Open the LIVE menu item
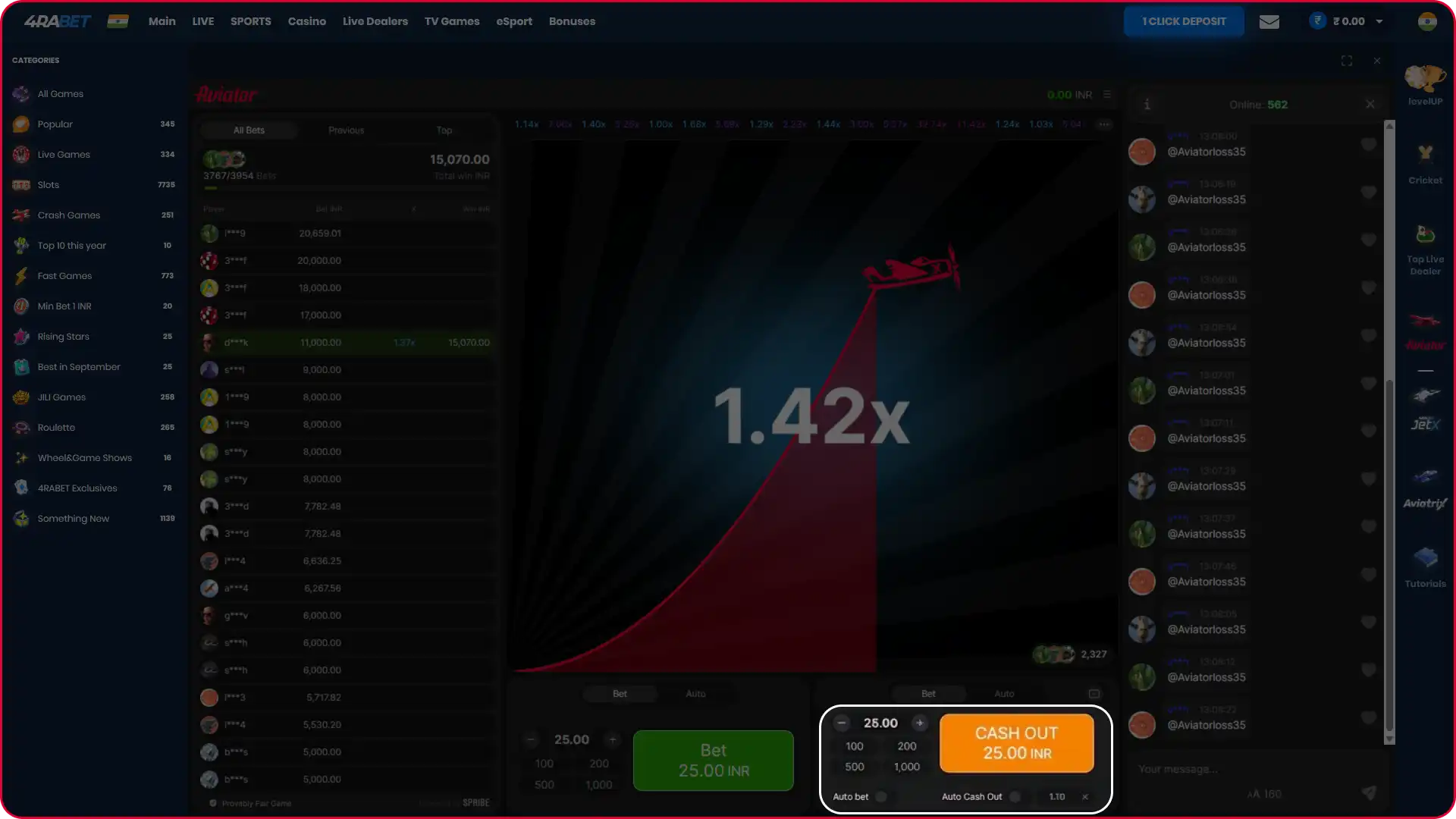Screen dimensions: 1456x819 (203, 21)
